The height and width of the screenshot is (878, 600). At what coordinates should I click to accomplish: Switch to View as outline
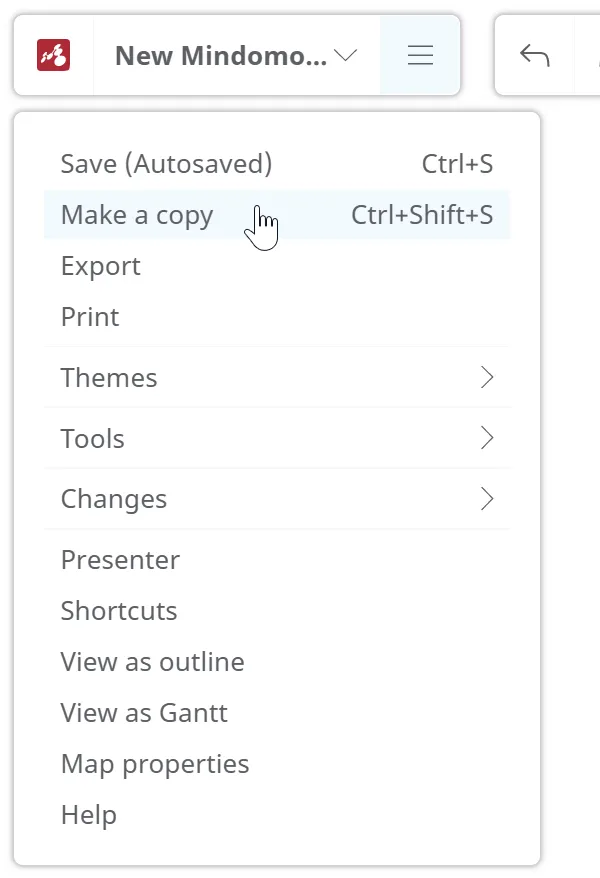(x=152, y=662)
